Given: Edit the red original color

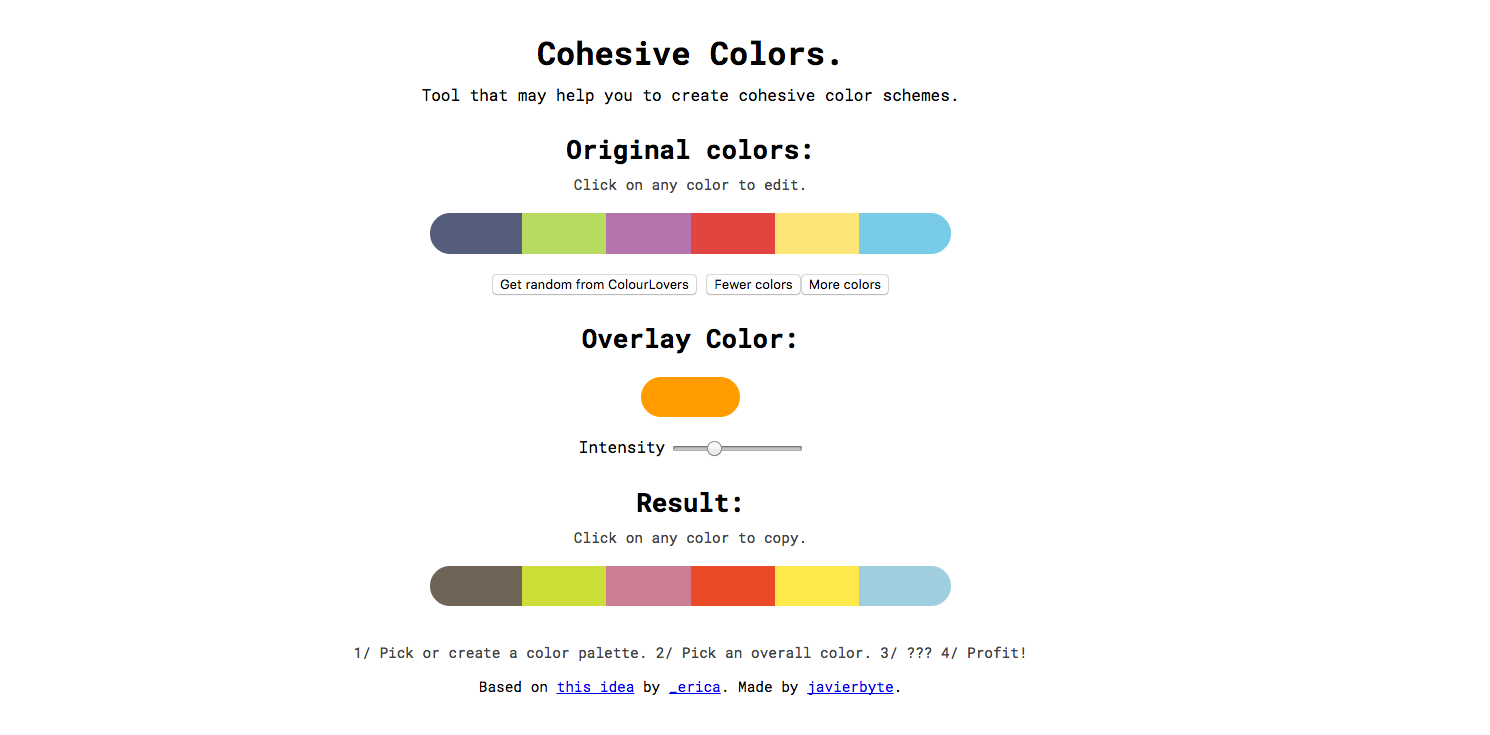Looking at the screenshot, I should coord(733,233).
